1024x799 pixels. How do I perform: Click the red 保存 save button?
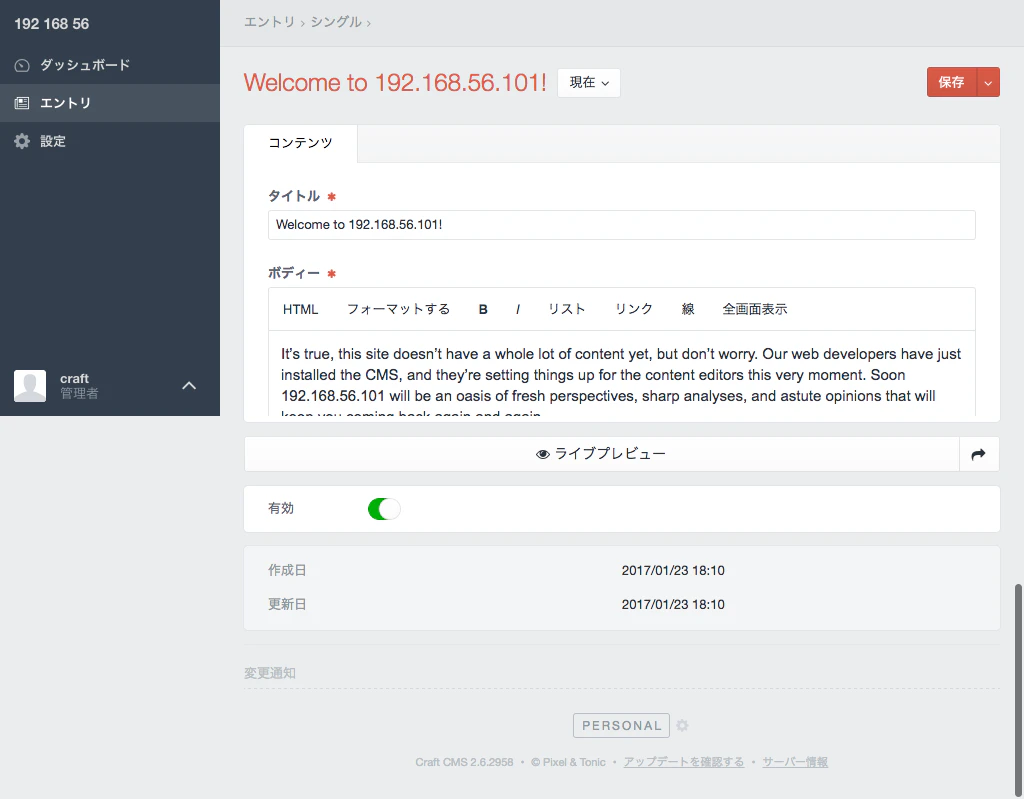coord(952,82)
